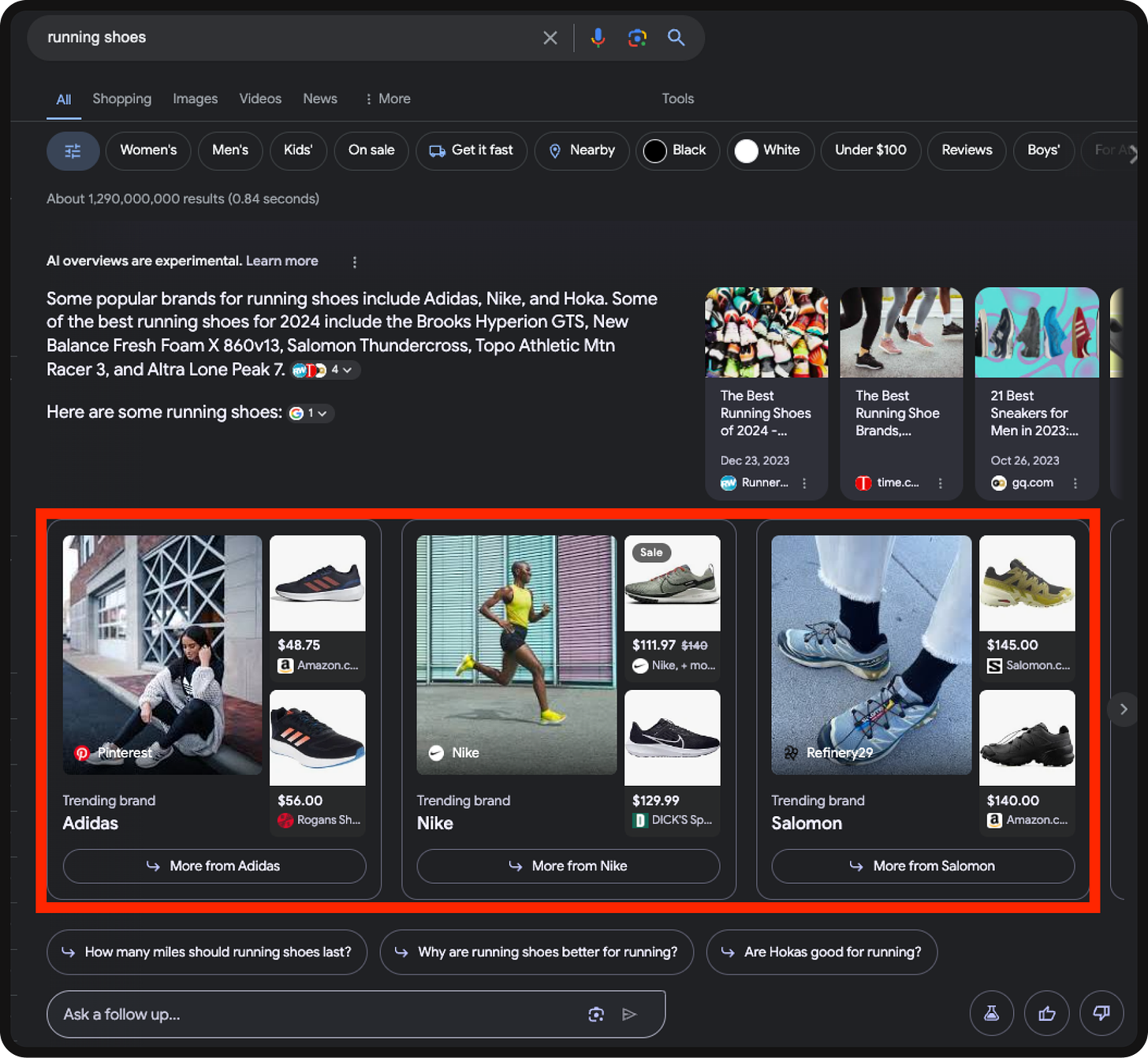Open 'The Best Running Shoes of 2024' article card
This screenshot has width=1148, height=1058.
(766, 393)
